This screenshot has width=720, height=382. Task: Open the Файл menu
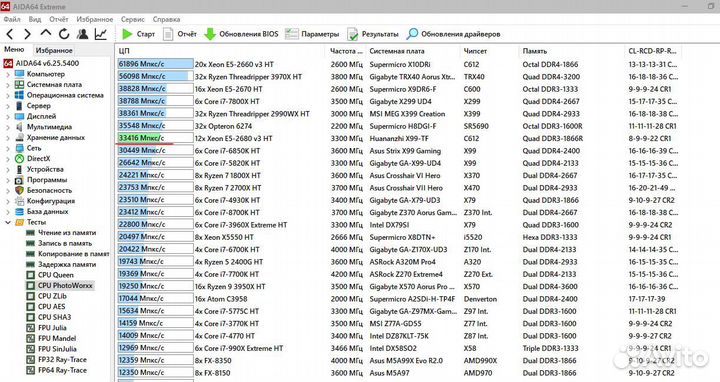(12, 19)
